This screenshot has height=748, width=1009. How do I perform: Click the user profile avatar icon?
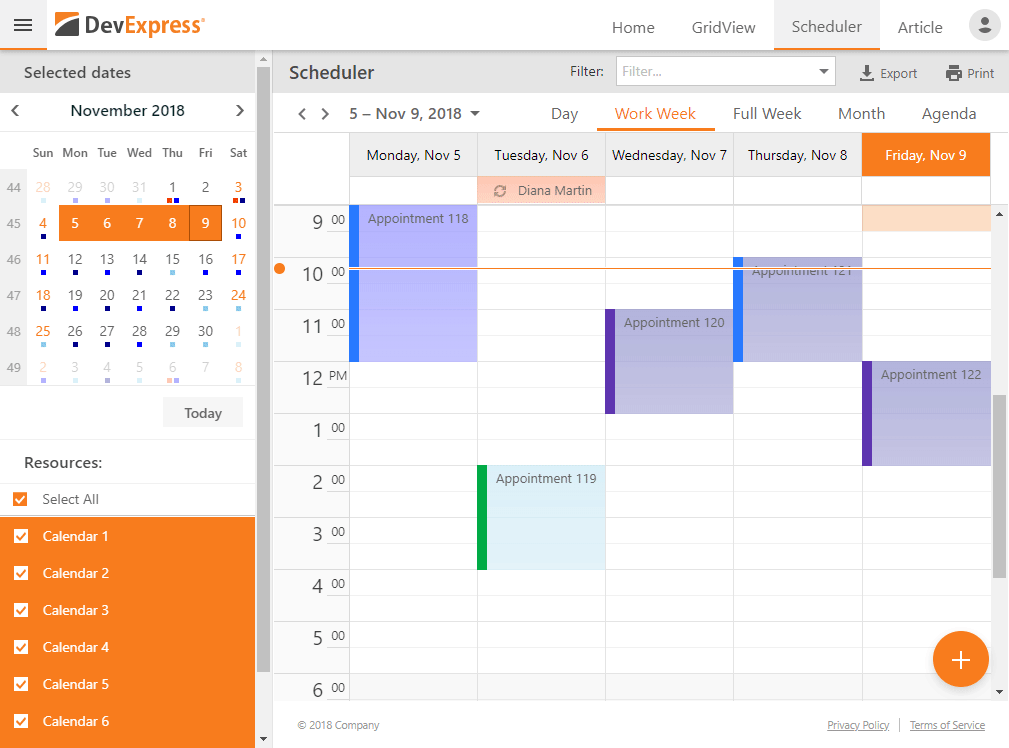pos(984,25)
